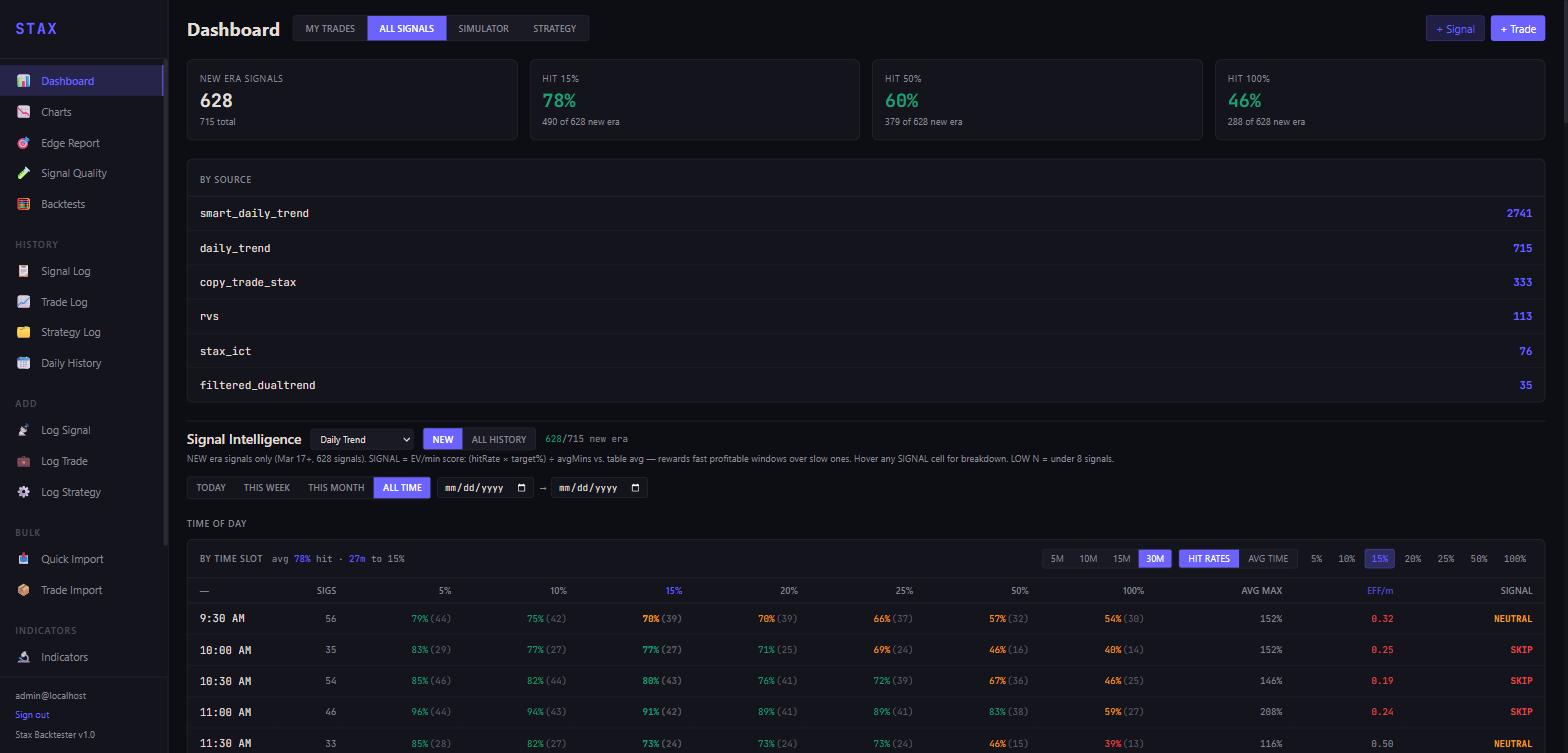Filter by THIS WEEK
Image resolution: width=1568 pixels, height=753 pixels.
[267, 488]
